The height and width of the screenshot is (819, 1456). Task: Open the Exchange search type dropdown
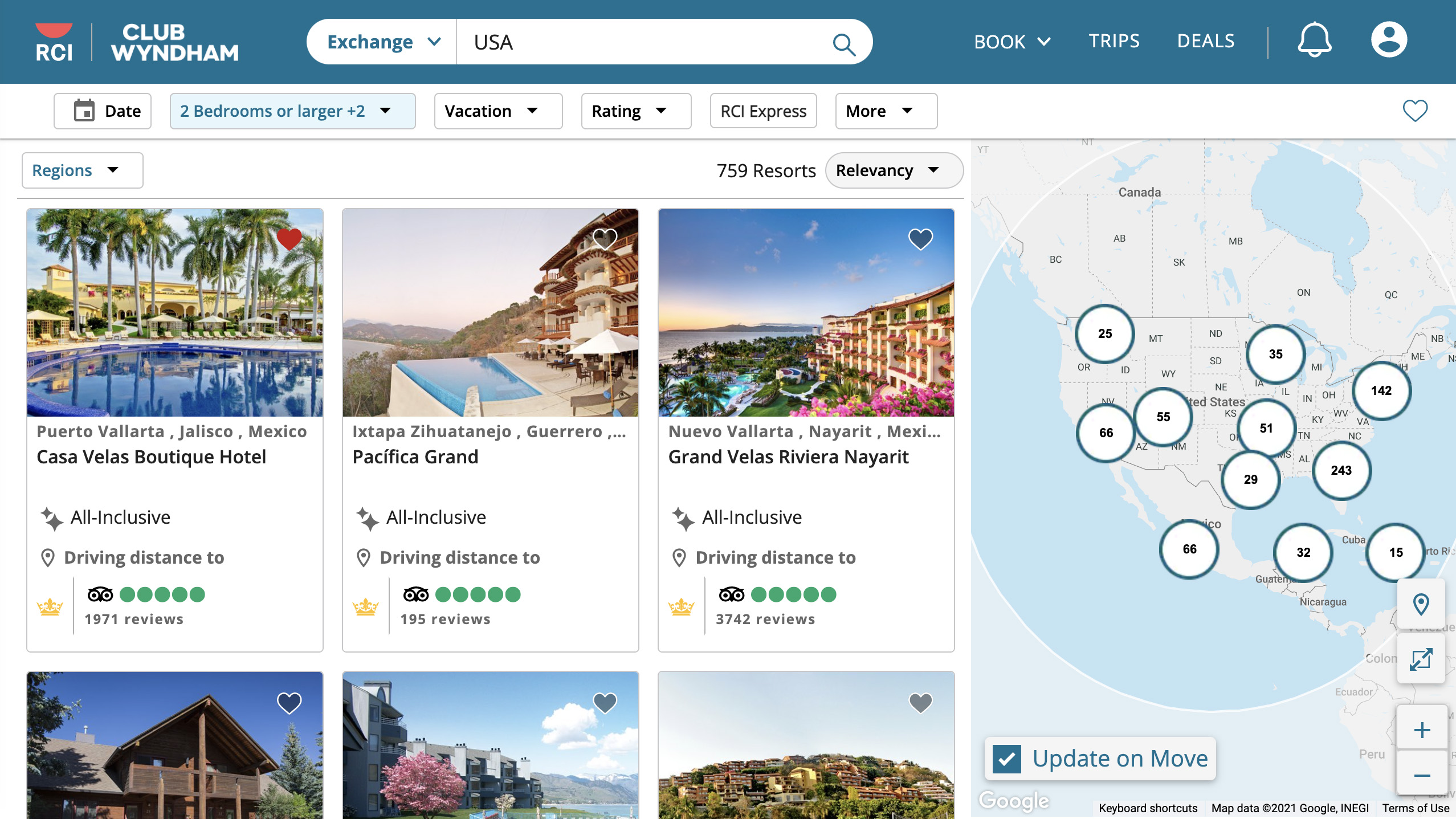click(x=383, y=42)
